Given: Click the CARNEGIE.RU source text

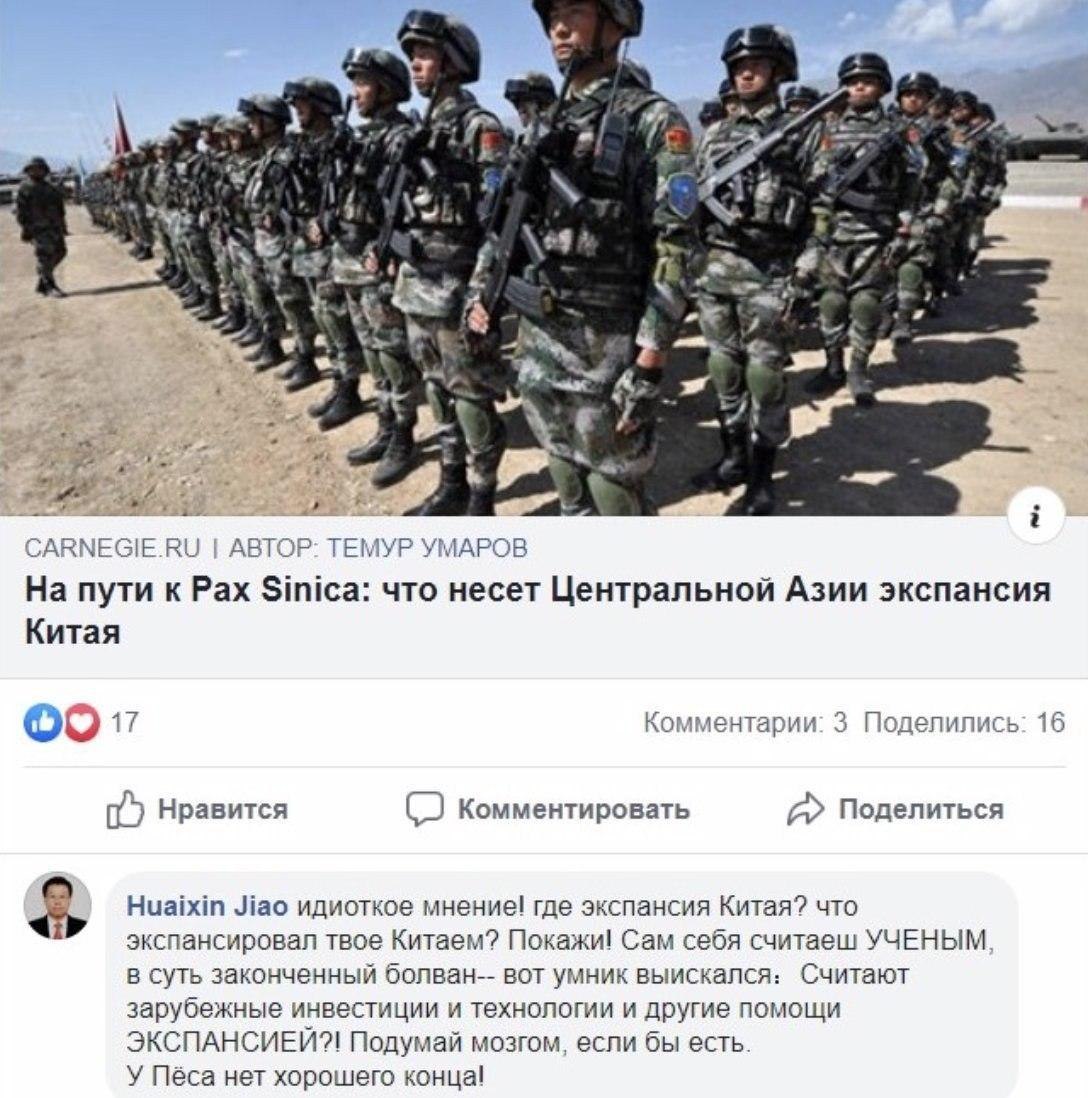Looking at the screenshot, I should [113, 548].
